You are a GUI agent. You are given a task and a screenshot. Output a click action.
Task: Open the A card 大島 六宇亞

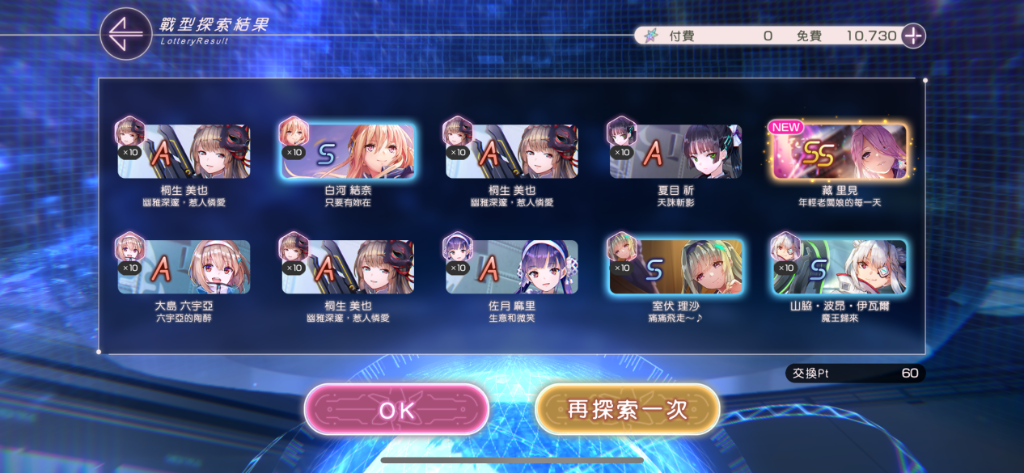click(184, 267)
